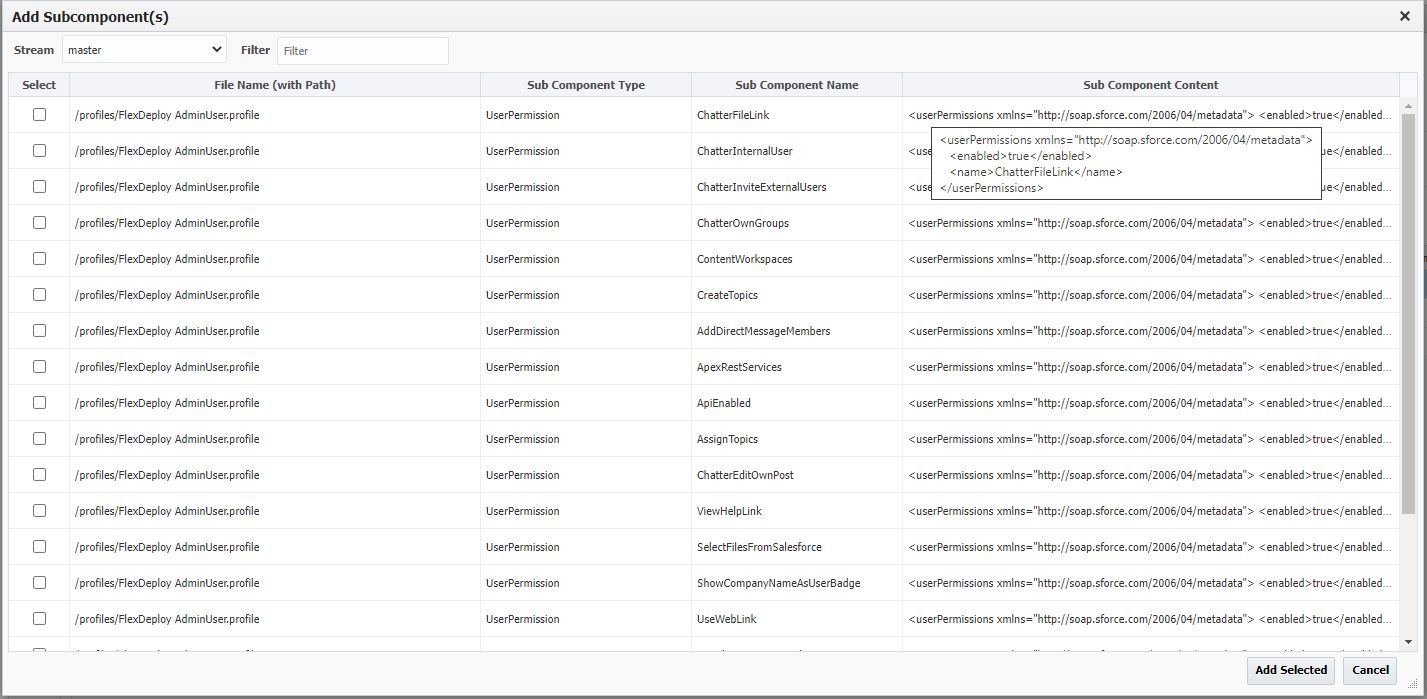Image resolution: width=1427 pixels, height=699 pixels.
Task: Check the ChatterEditOwnPost row checkbox
Action: [x=39, y=475]
